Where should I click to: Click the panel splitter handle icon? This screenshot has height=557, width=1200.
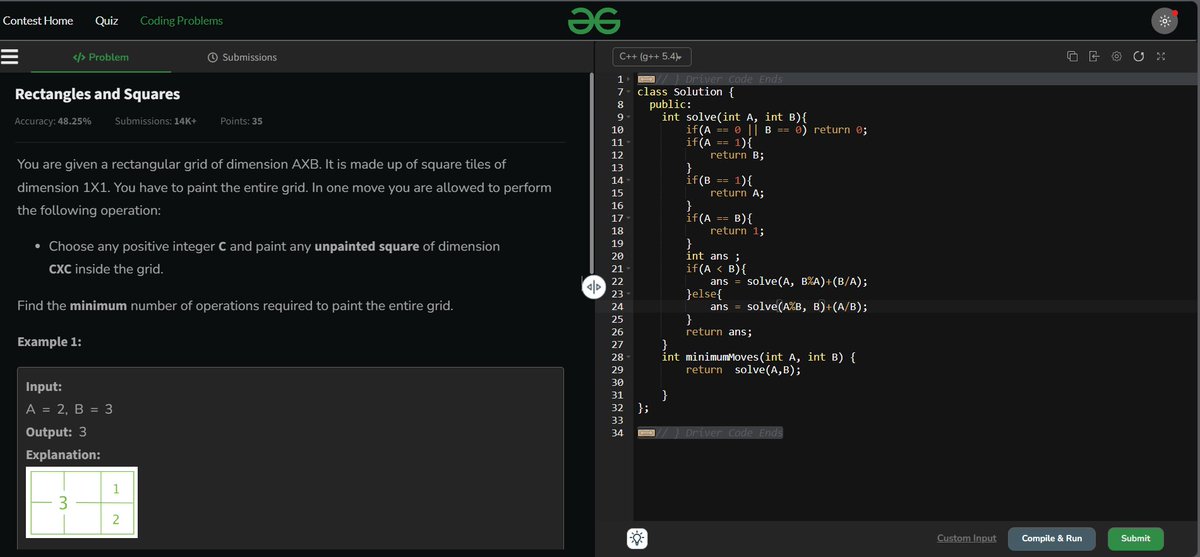point(592,287)
